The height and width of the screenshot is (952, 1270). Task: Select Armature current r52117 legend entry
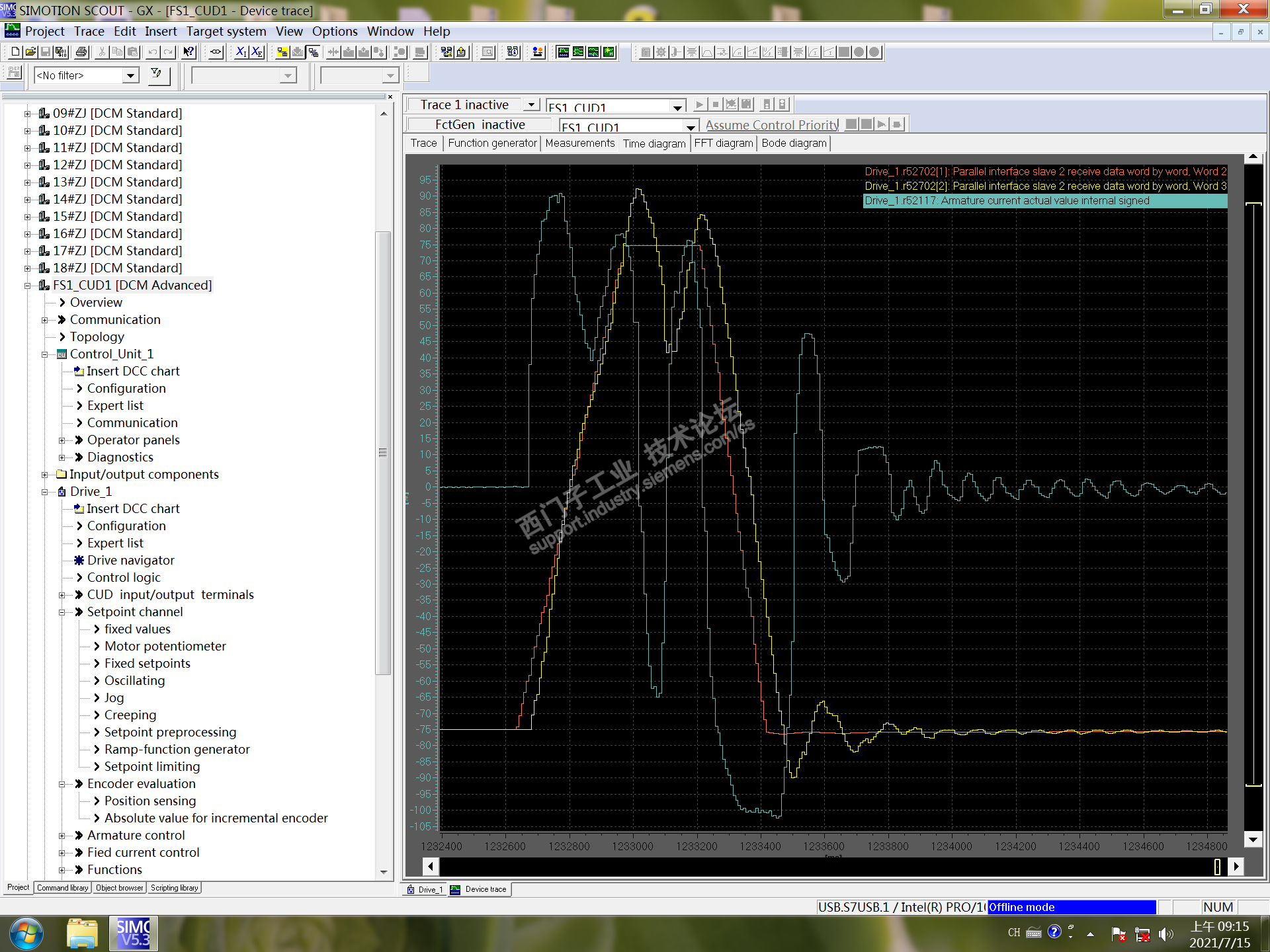point(1044,201)
